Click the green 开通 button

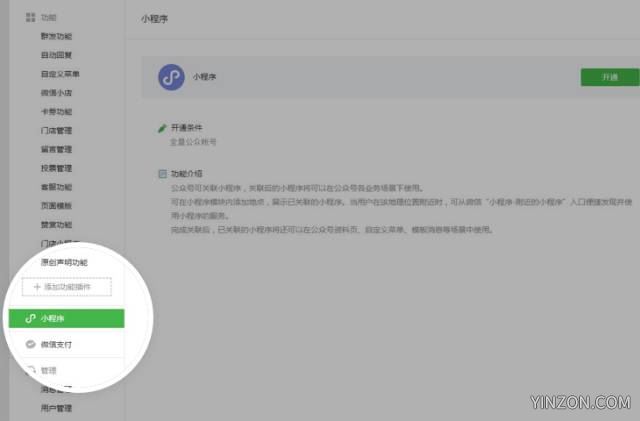click(x=610, y=77)
